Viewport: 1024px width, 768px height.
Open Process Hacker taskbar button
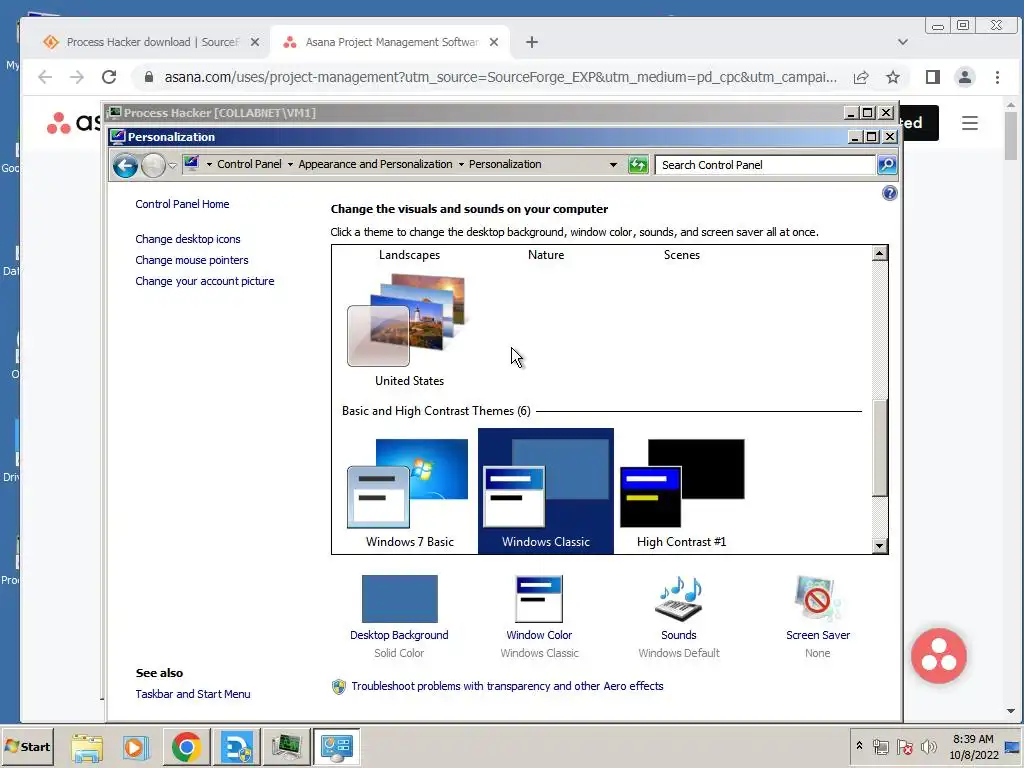287,747
